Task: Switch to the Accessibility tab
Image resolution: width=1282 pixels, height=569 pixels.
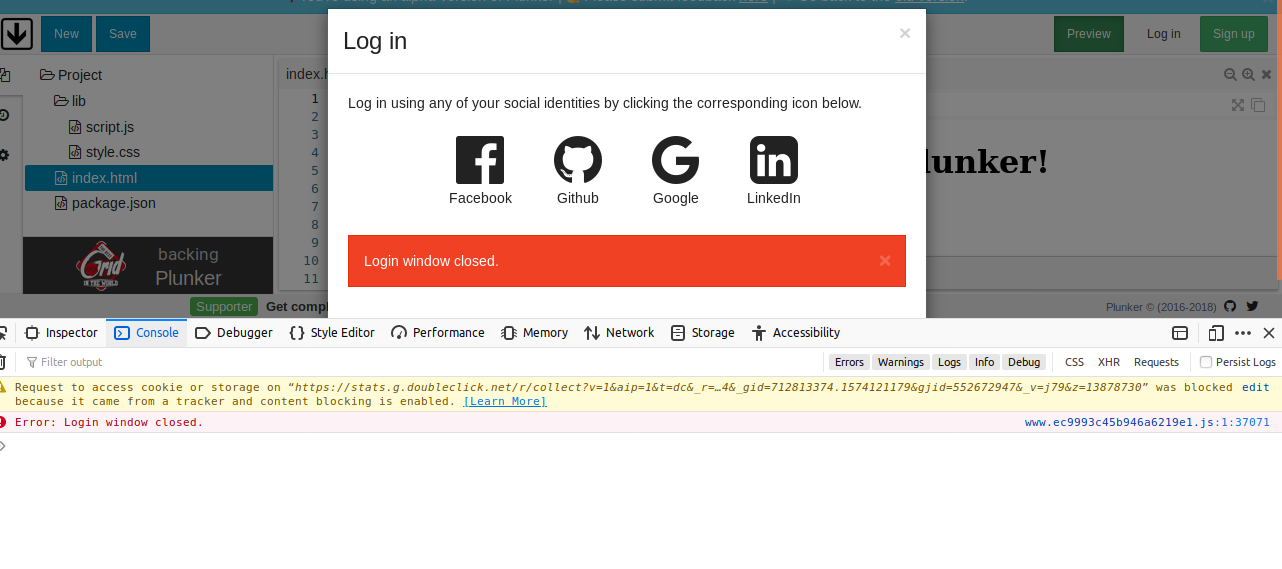Action: coord(796,333)
